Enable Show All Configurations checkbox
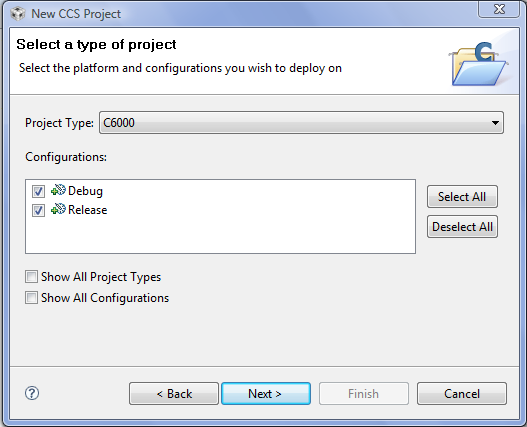This screenshot has width=527, height=427. pyautogui.click(x=31, y=298)
